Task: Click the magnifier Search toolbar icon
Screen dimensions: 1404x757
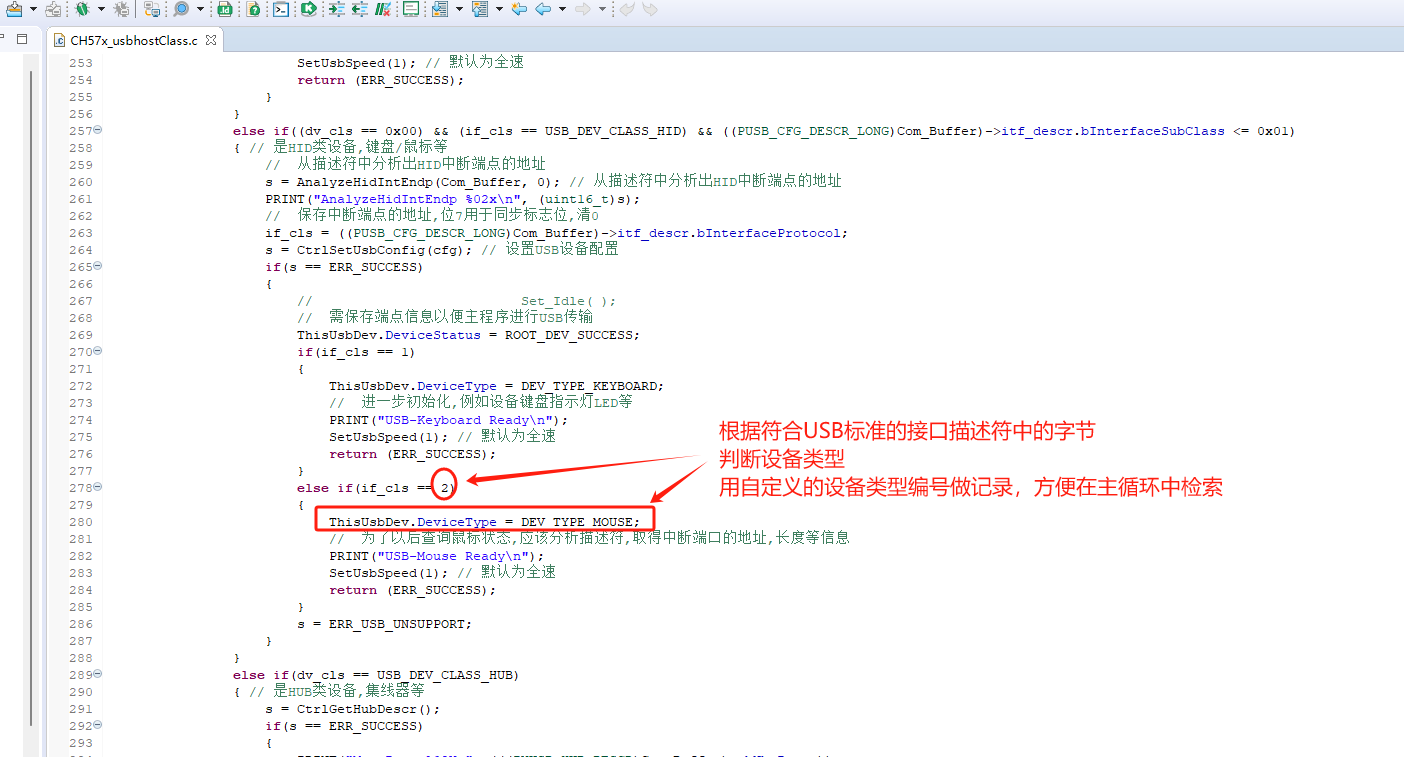Action: point(181,9)
